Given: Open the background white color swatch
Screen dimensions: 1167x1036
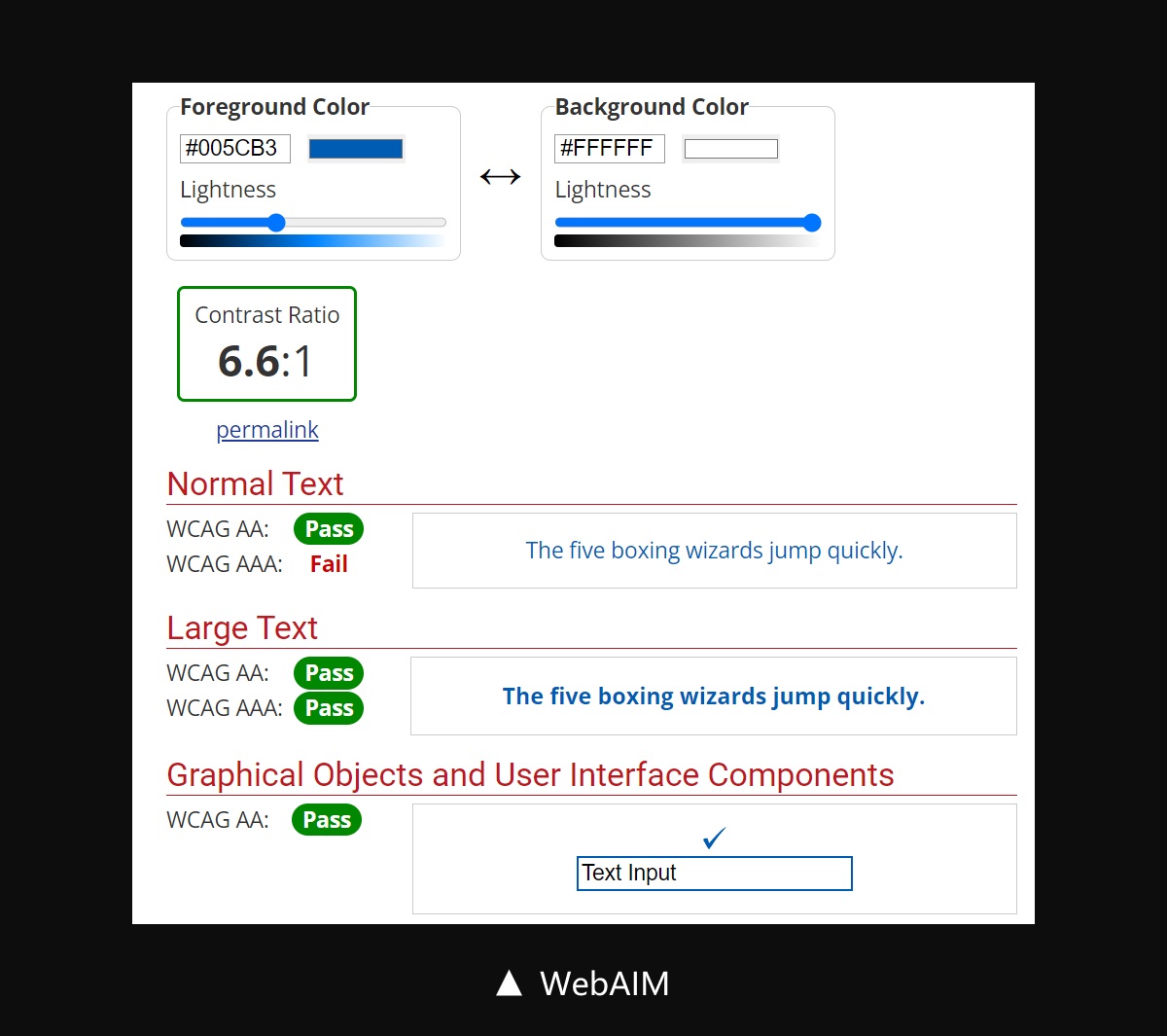Looking at the screenshot, I should 730,149.
